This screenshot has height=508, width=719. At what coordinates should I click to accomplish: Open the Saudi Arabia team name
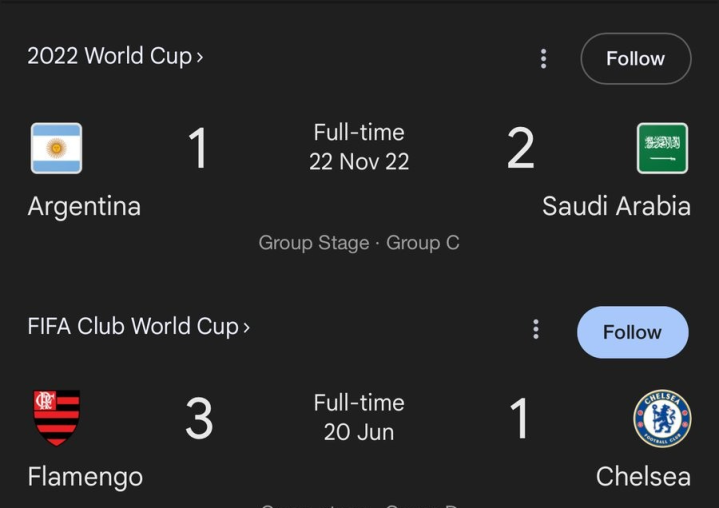pyautogui.click(x=616, y=206)
